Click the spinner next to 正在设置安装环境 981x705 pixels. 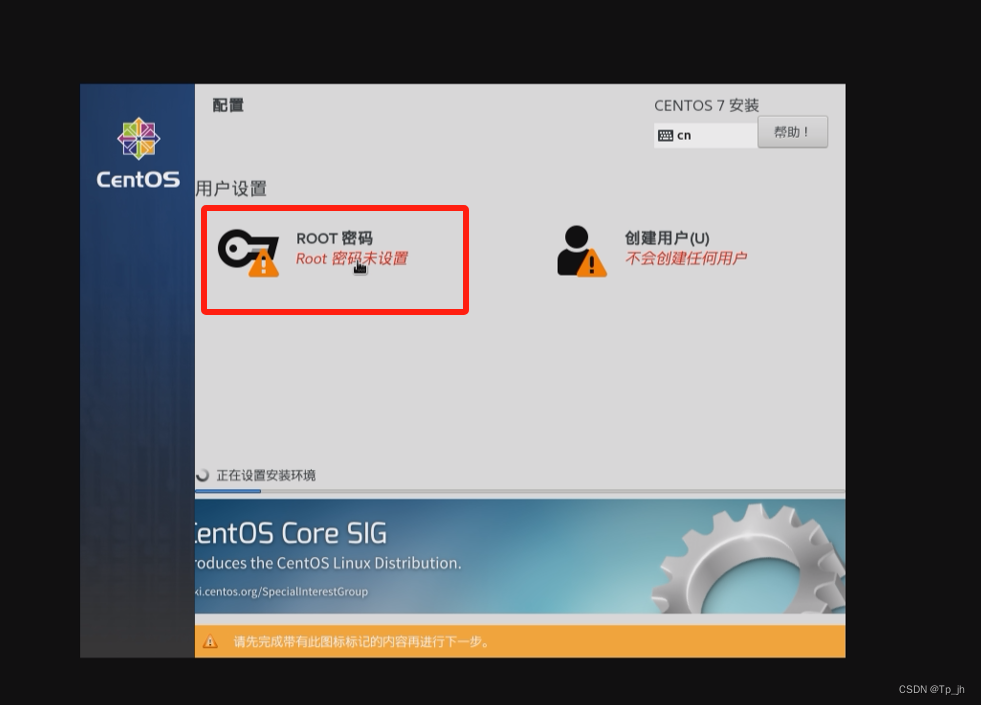pos(202,475)
